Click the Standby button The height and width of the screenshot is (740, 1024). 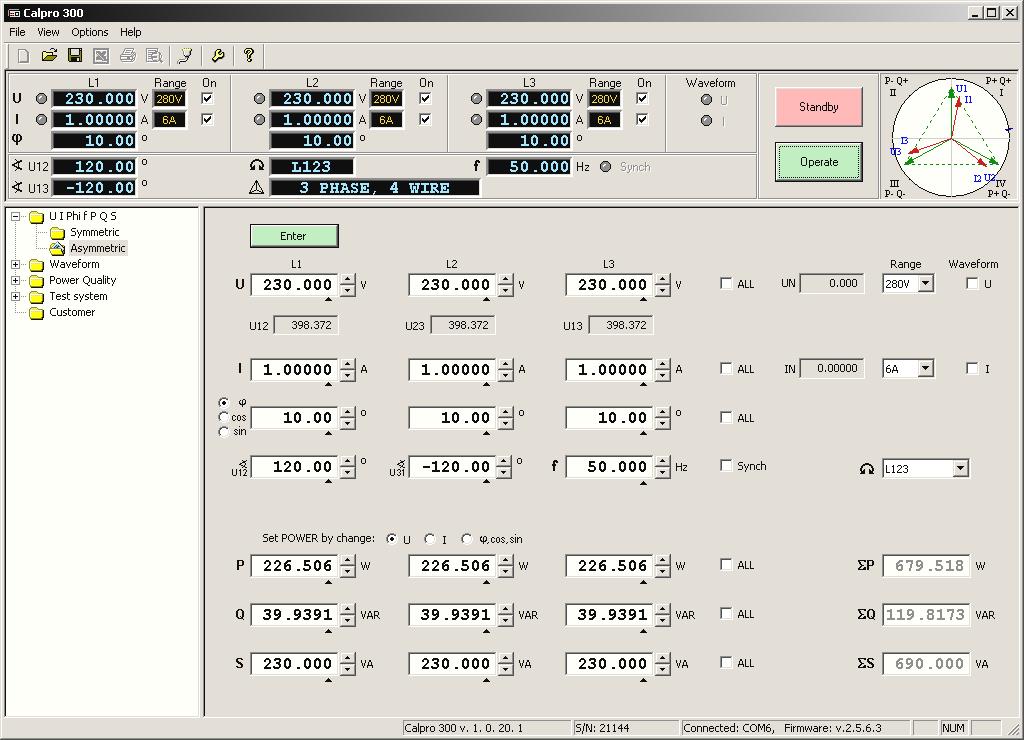click(818, 106)
